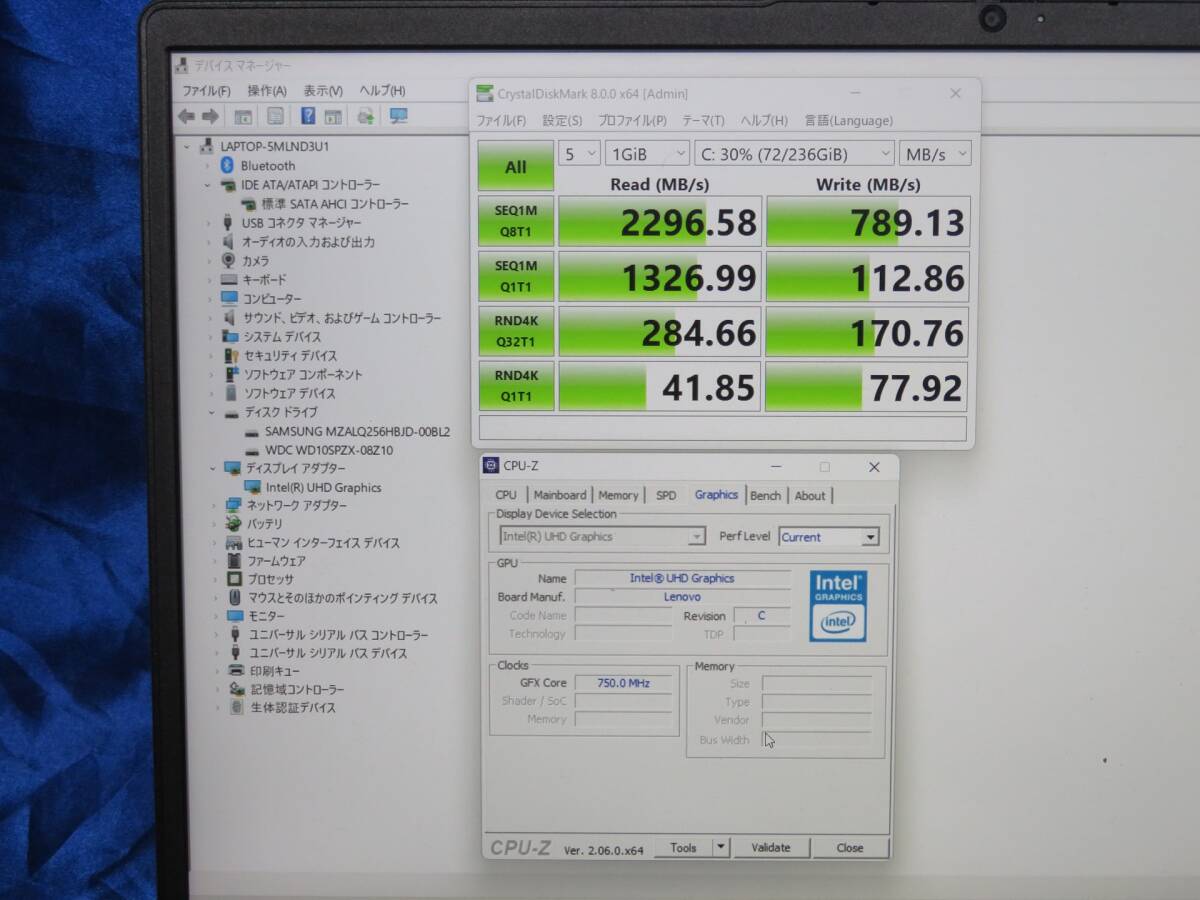This screenshot has width=1200, height=900.
Task: Open 言語(Language) menu in CrystalDiskMark
Action: tap(848, 121)
